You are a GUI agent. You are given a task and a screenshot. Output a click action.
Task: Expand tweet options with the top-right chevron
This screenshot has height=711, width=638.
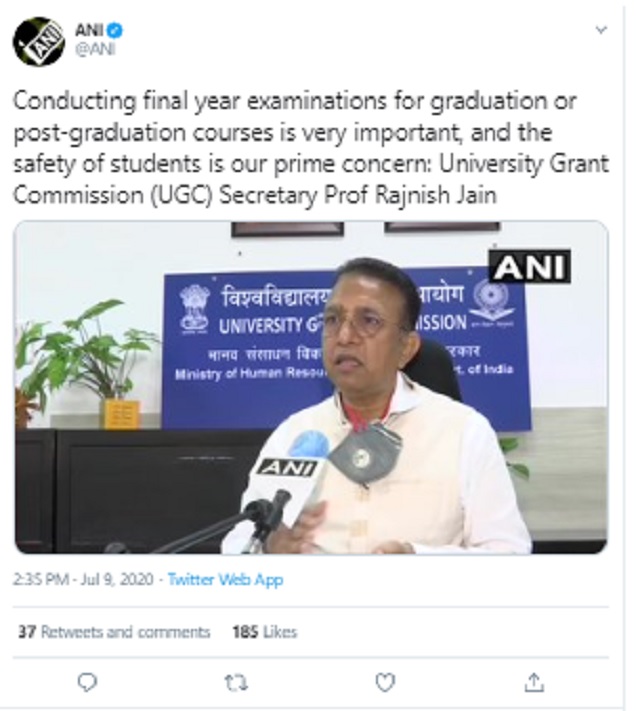point(601,31)
